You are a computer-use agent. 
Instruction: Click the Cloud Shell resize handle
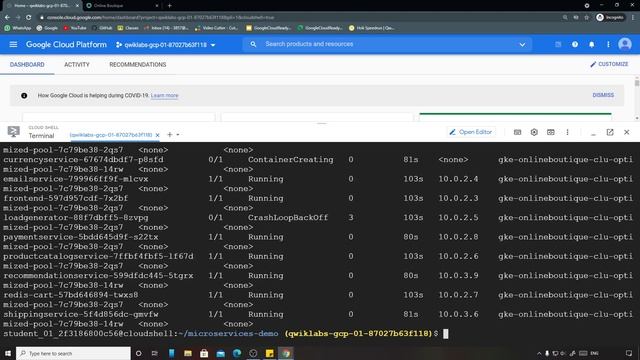[x=322, y=123]
